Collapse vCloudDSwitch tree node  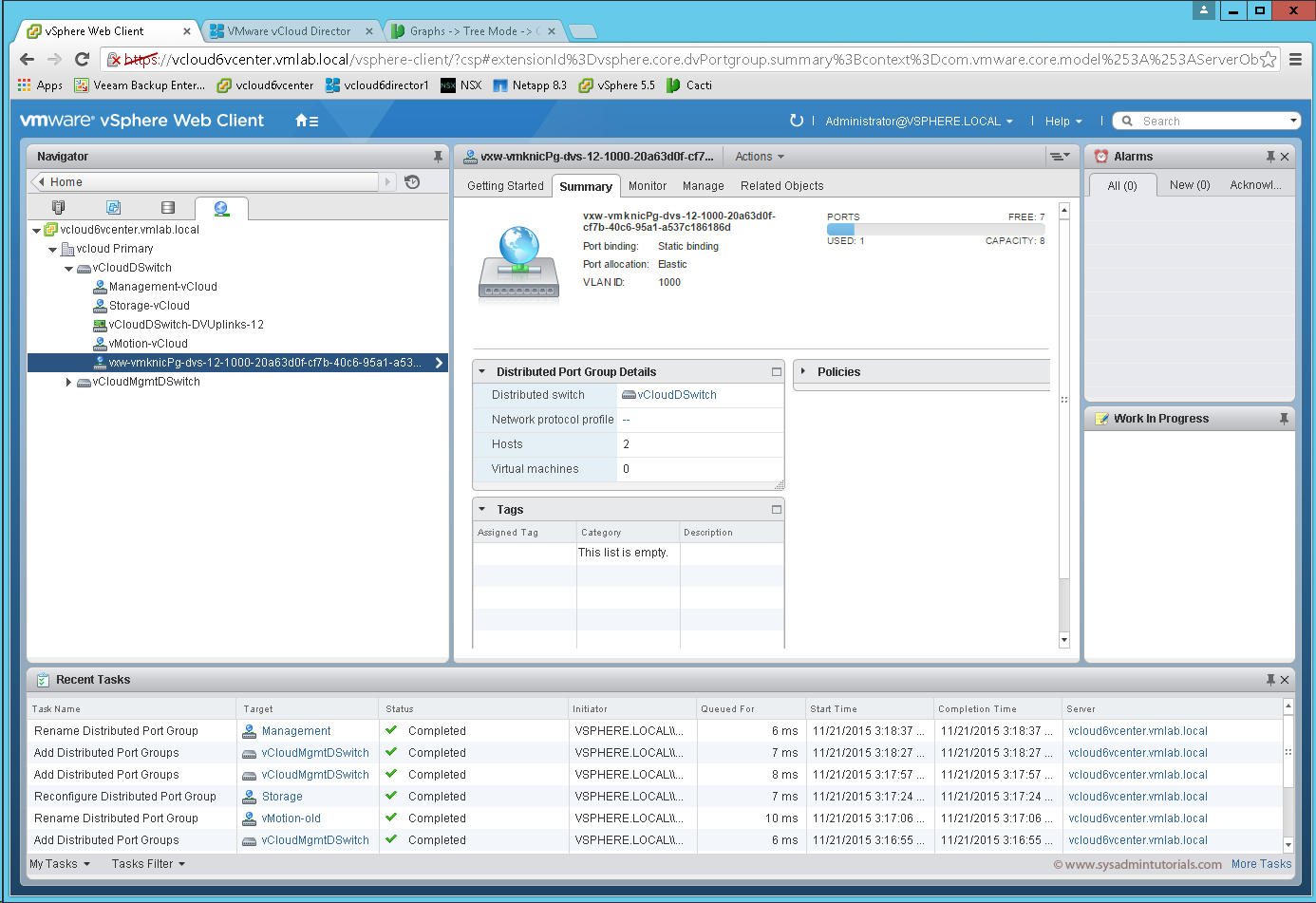point(68,268)
